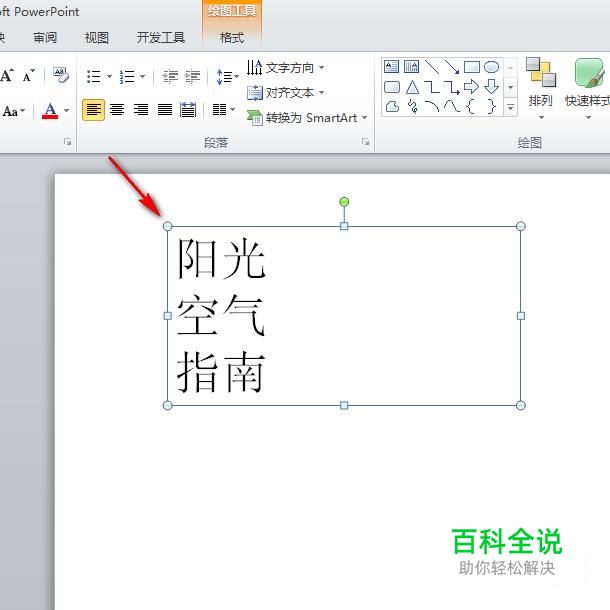
Task: Select the arc shape
Action: pyautogui.click(x=432, y=106)
